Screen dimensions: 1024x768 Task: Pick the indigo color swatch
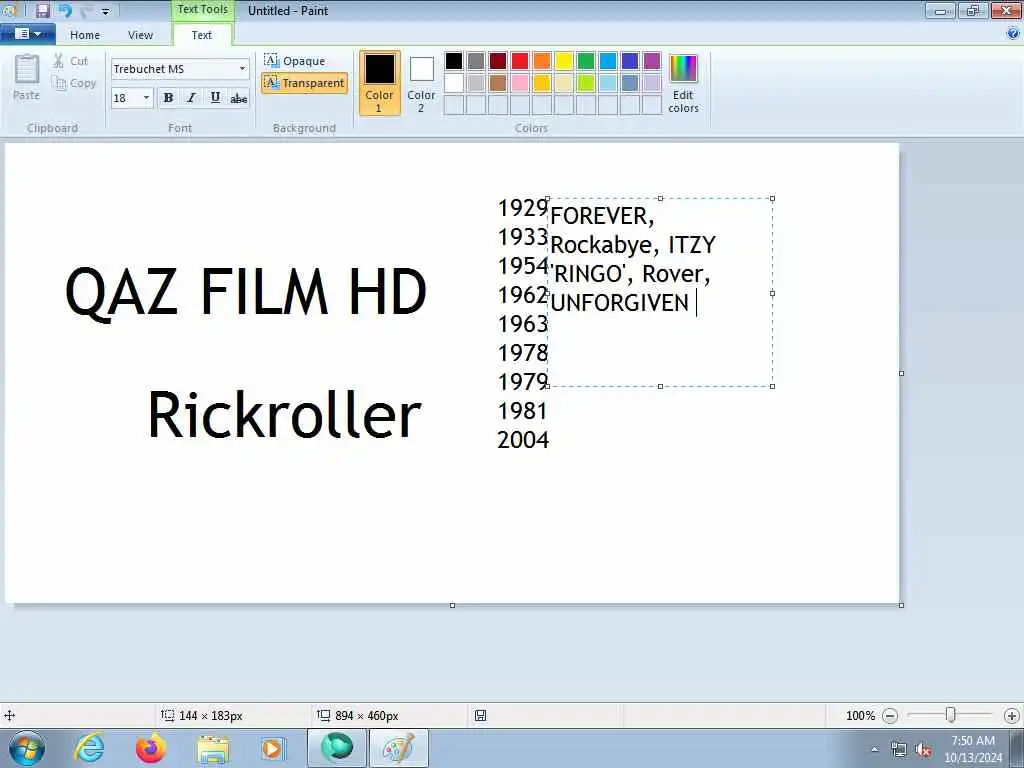pos(630,61)
